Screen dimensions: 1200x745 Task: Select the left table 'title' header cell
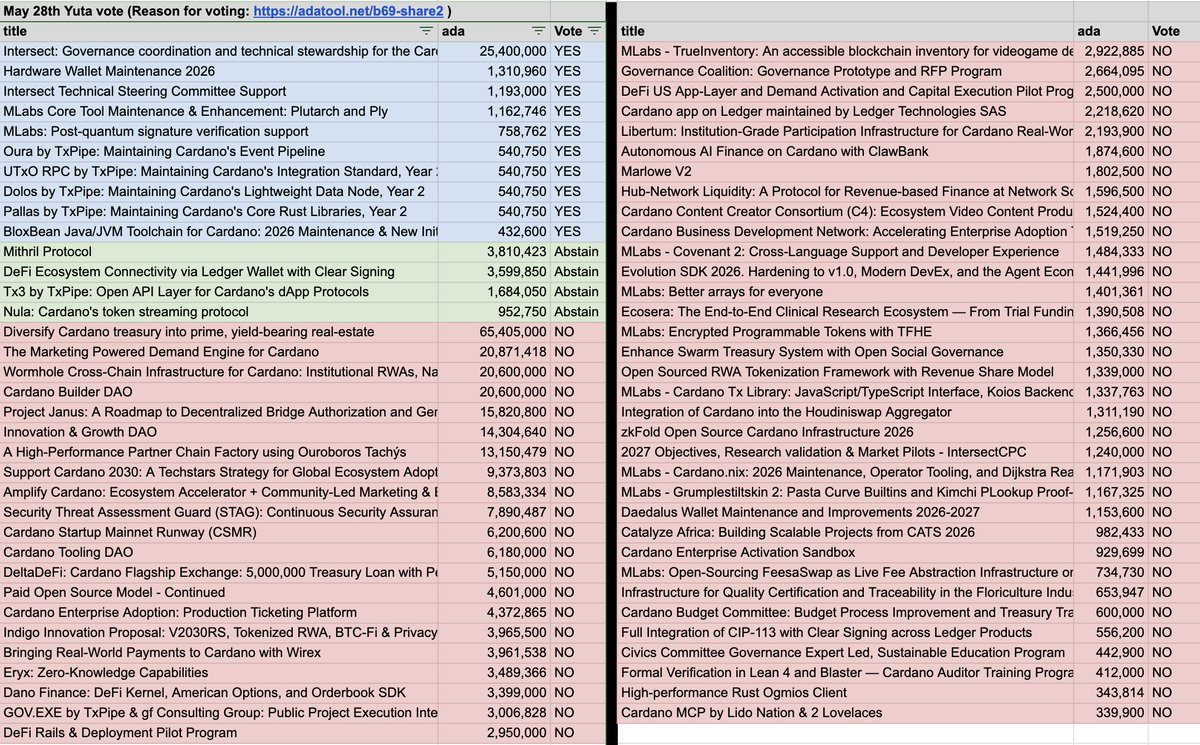pyautogui.click(x=219, y=31)
